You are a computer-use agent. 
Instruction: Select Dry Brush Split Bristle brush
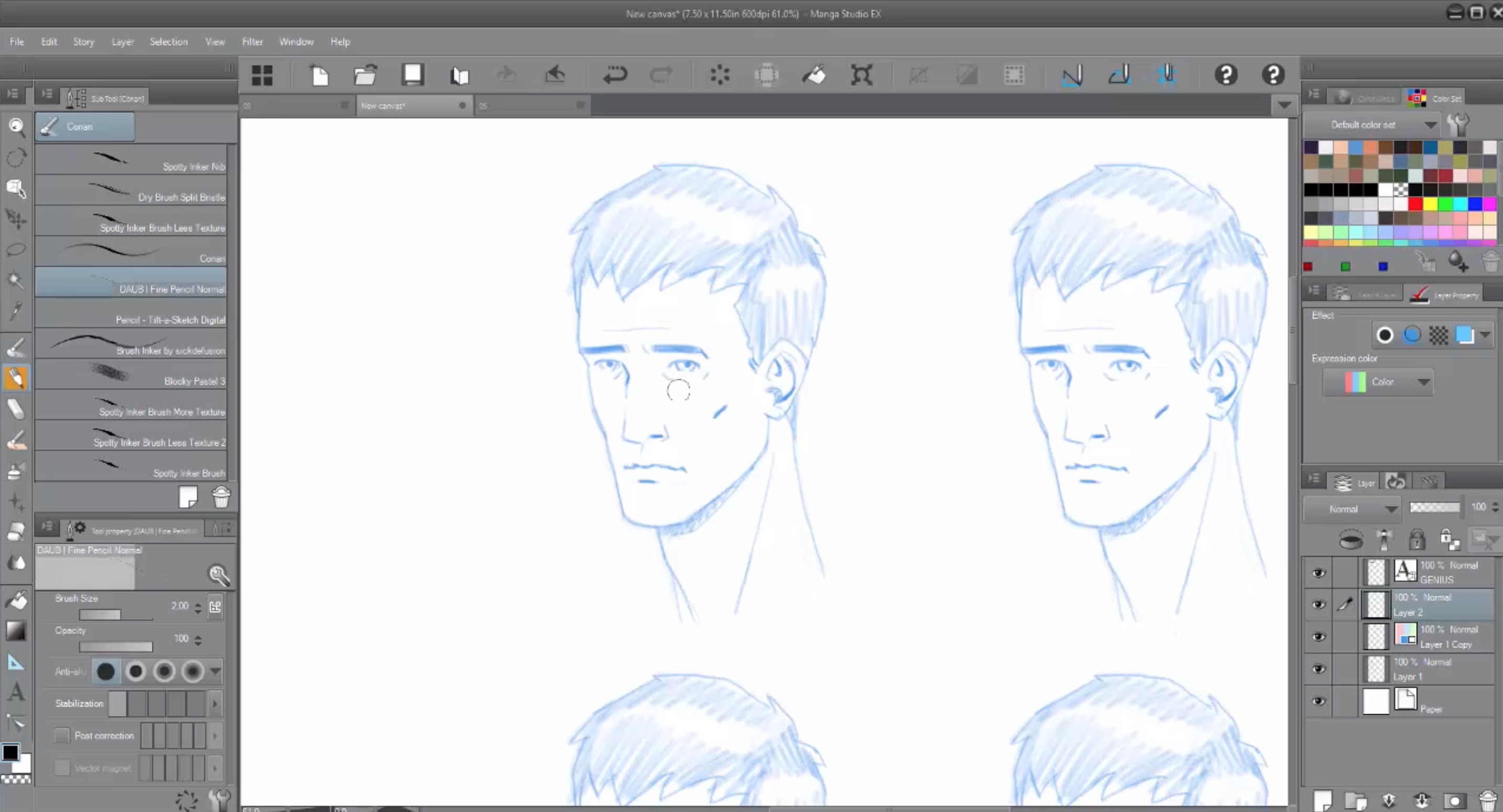pyautogui.click(x=131, y=190)
